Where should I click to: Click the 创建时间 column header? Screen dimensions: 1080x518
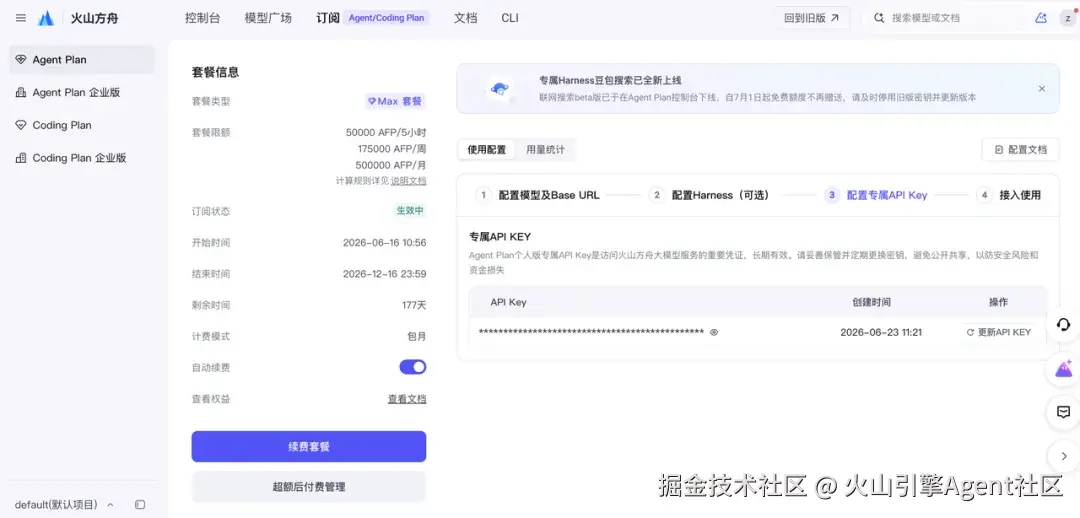[871, 302]
